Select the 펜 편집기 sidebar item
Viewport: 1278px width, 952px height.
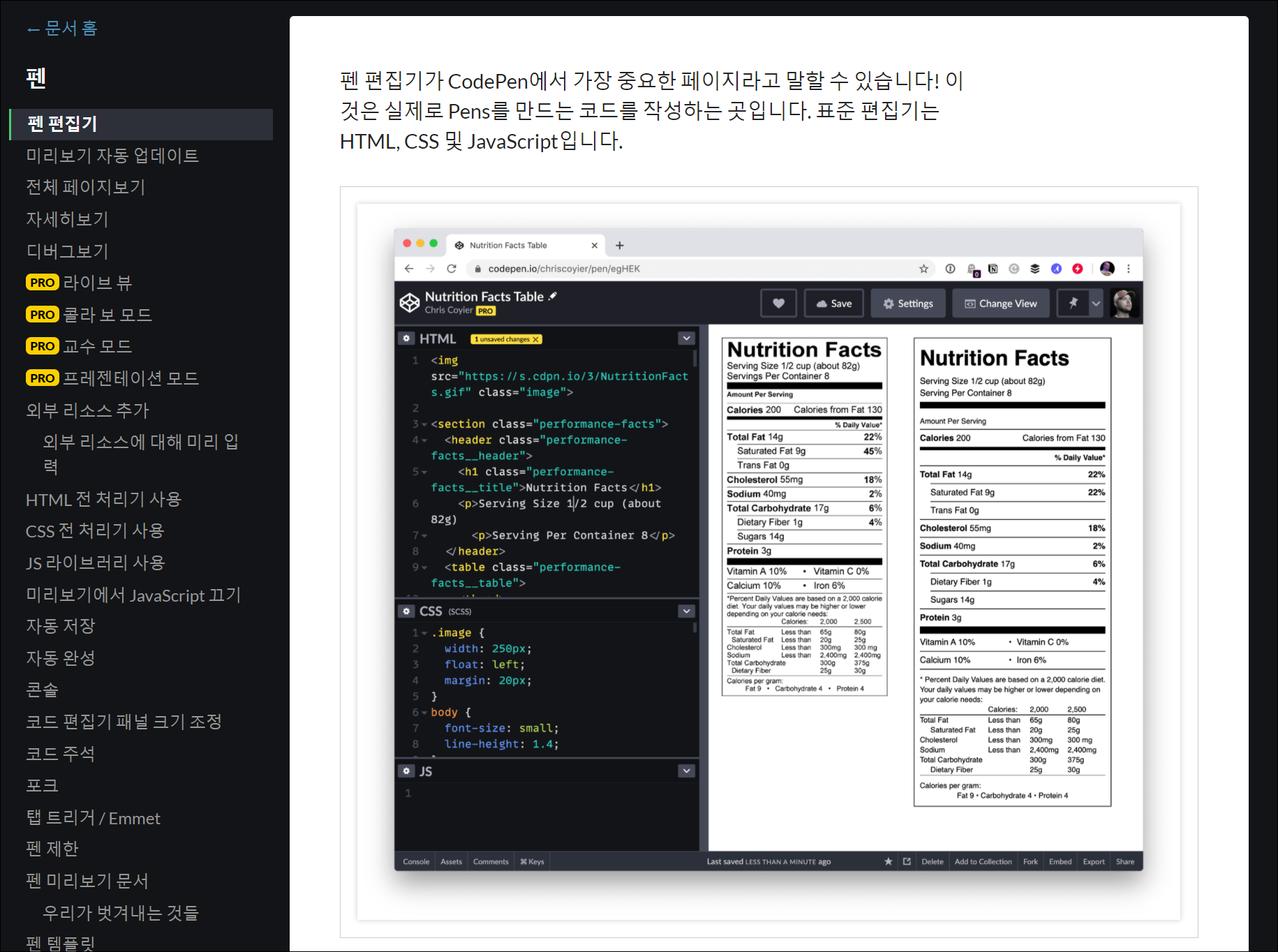pyautogui.click(x=142, y=124)
